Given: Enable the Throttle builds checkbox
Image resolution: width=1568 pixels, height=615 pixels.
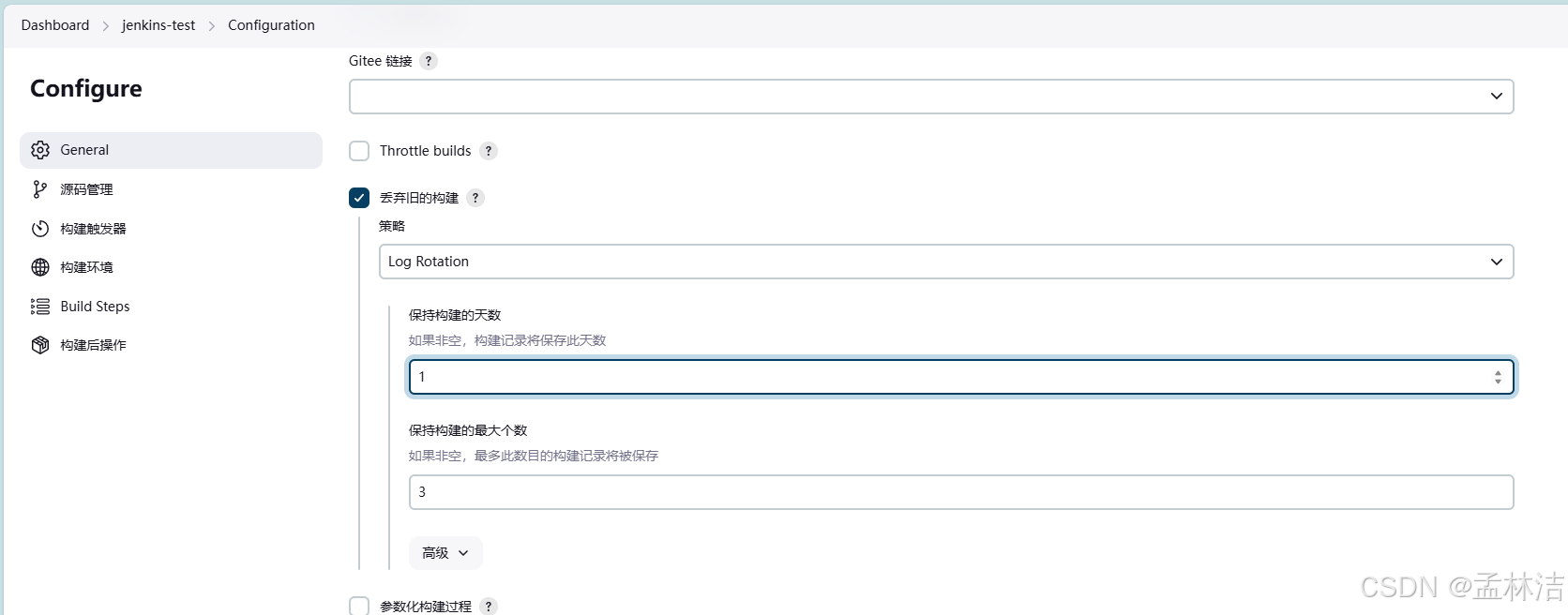Looking at the screenshot, I should point(359,151).
